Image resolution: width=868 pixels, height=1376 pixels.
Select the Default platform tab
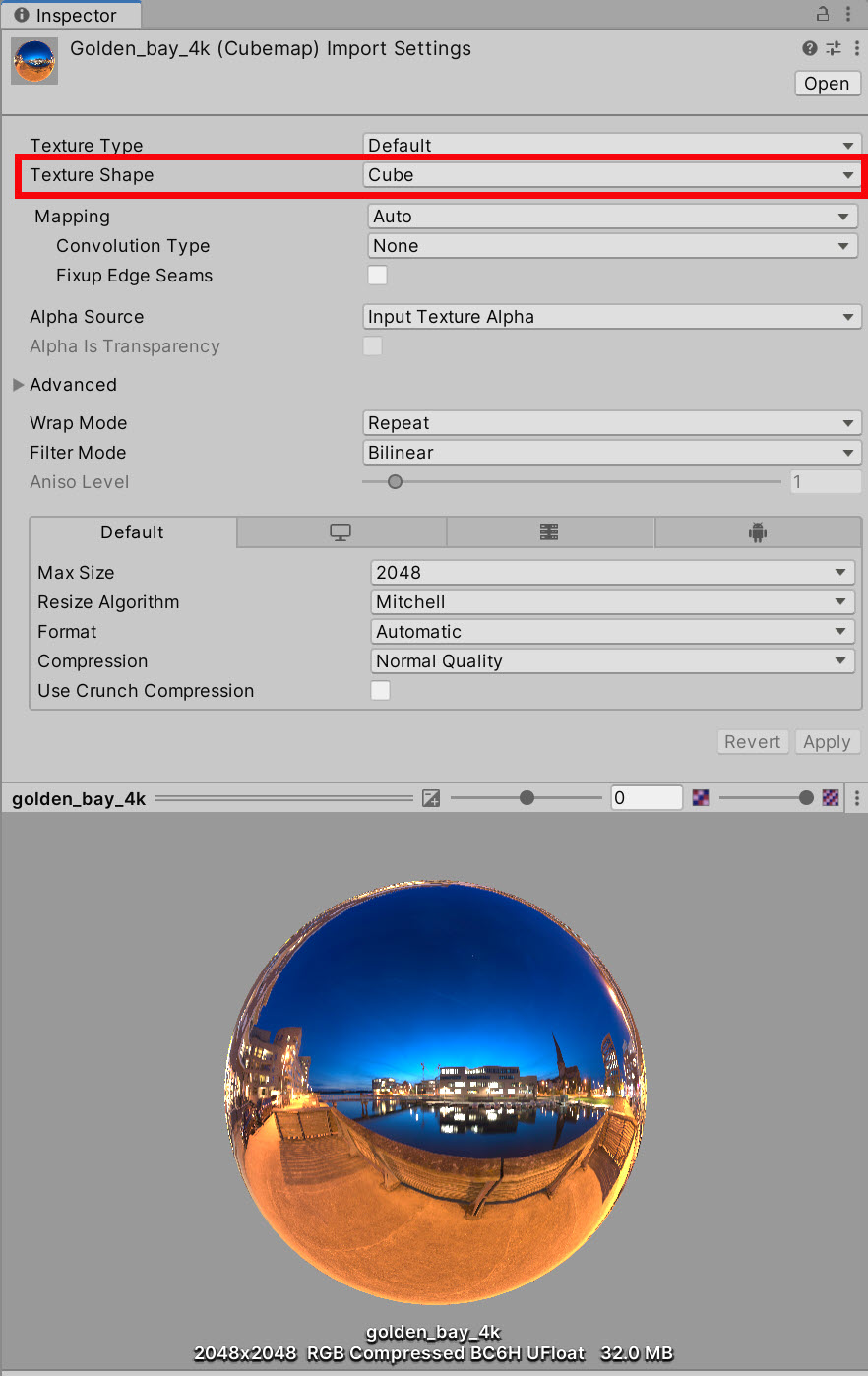133,532
